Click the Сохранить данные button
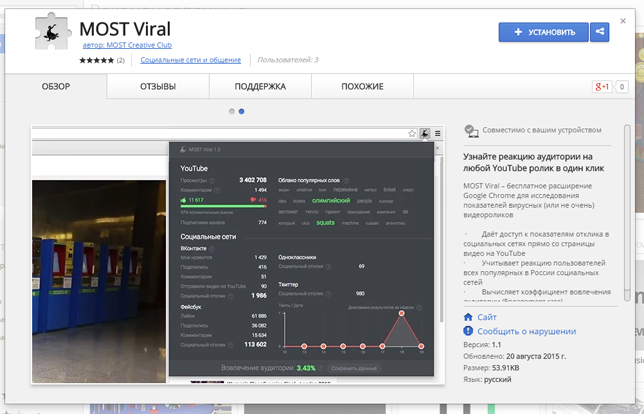This screenshot has width=644, height=414. tap(354, 368)
